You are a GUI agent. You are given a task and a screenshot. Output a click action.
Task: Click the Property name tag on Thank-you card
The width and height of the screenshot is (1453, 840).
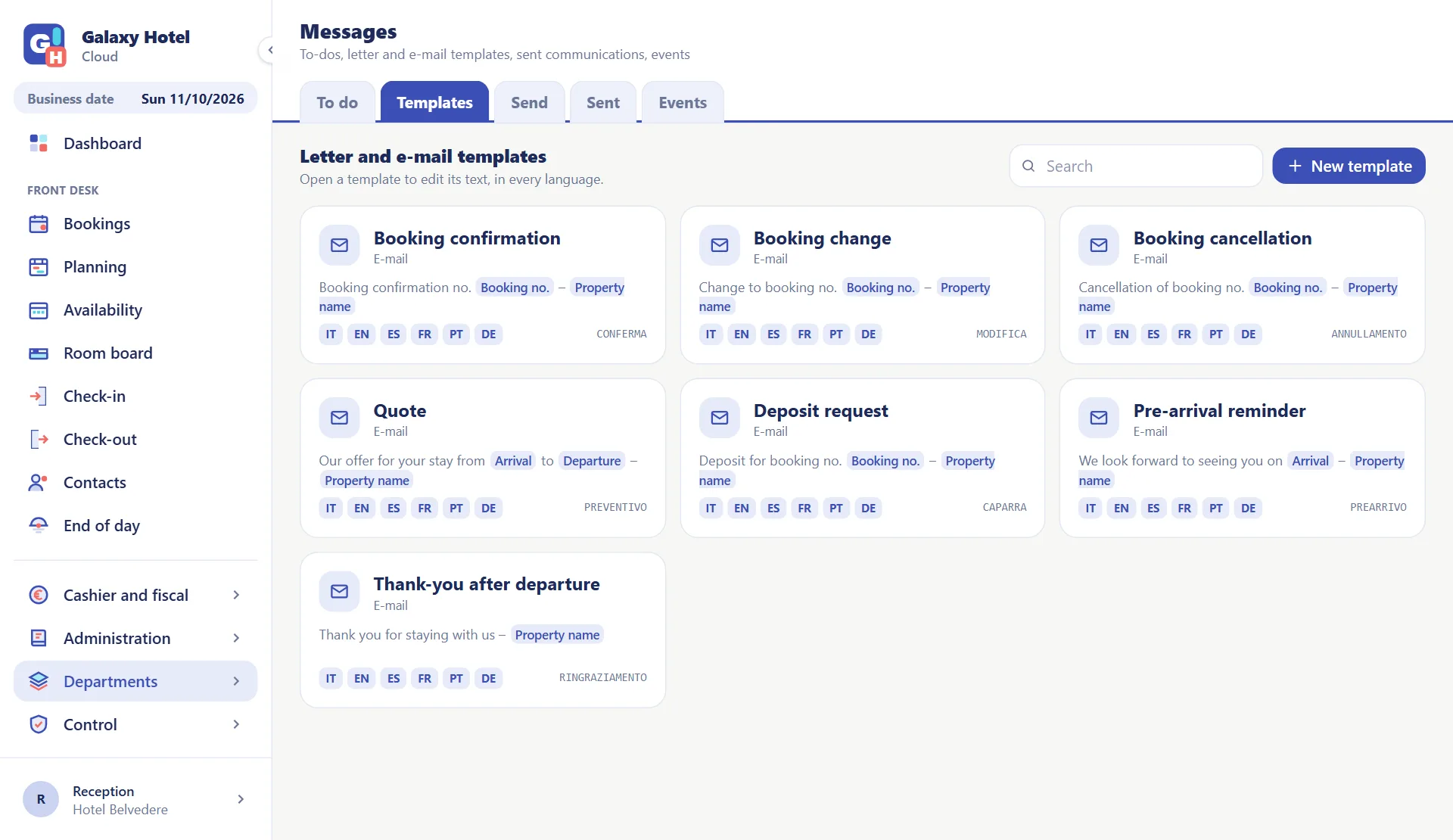coord(557,635)
